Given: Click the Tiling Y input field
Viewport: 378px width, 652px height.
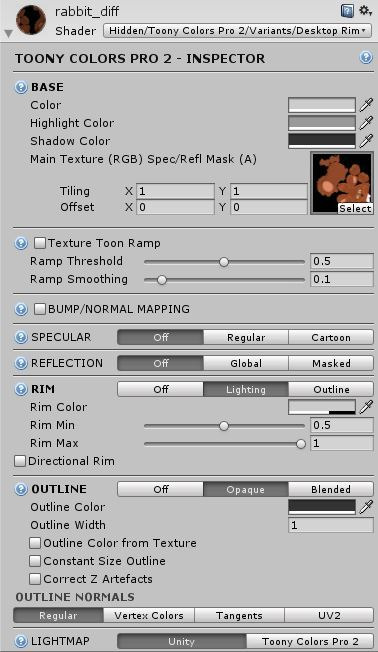Looking at the screenshot, I should click(269, 191).
